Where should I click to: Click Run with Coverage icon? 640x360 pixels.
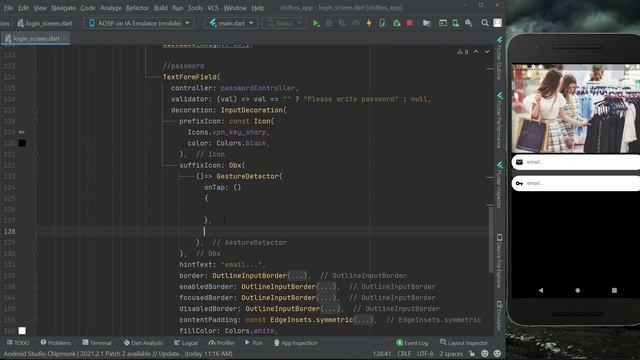(x=342, y=23)
